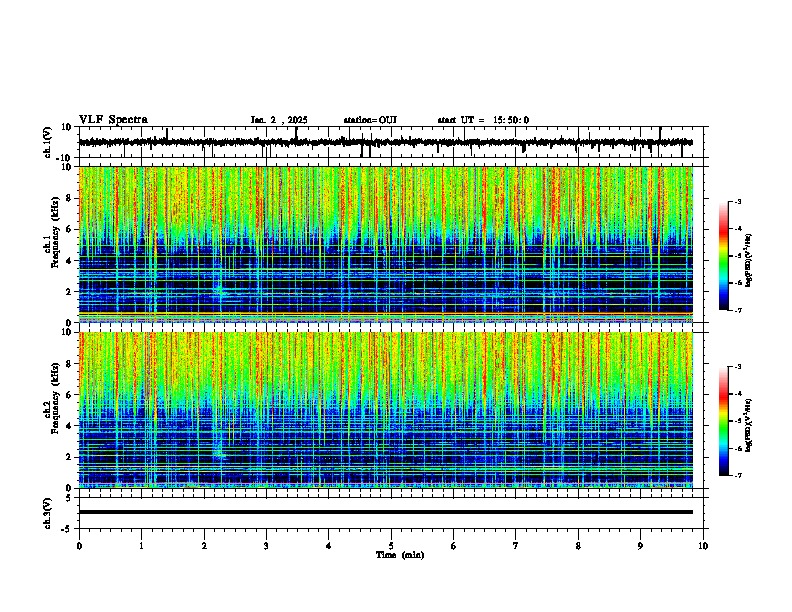Image resolution: width=792 pixels, height=612 pixels.
Task: Click the "-7" label below ch.2 color bar
Action: point(737,475)
